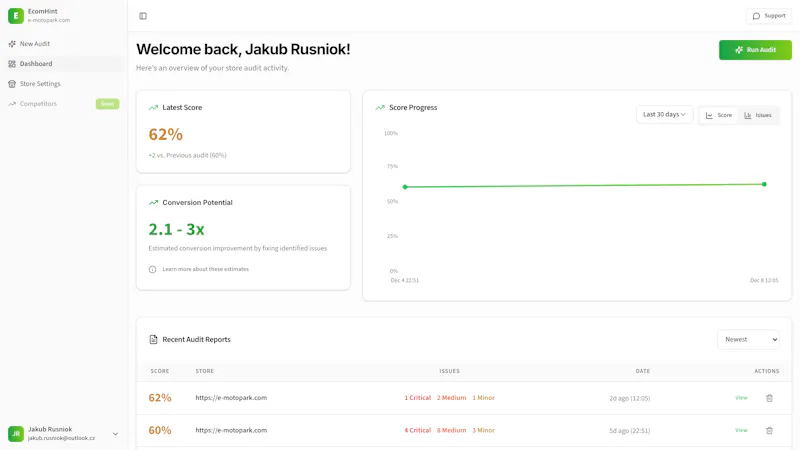Click the Store Settings shop icon
800x450 pixels.
coord(12,84)
